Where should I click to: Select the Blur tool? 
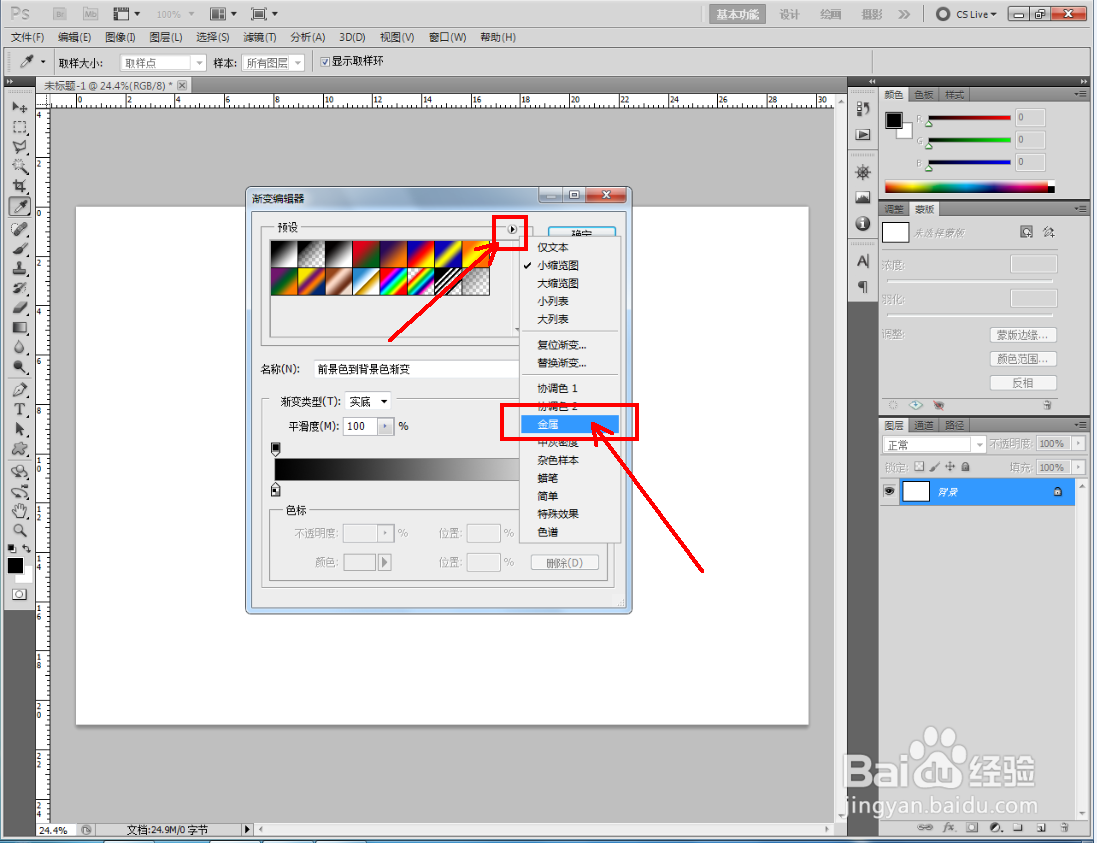20,347
